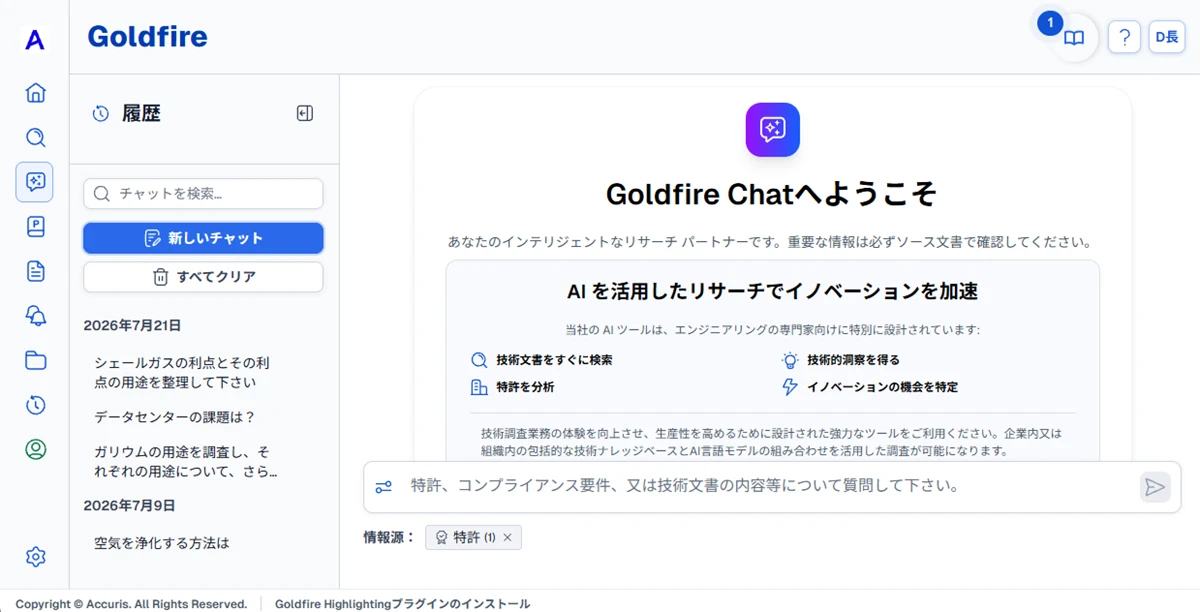This screenshot has height=612, width=1200.
Task: Click the 技術的洞察を得る feature item
Action: [840, 360]
